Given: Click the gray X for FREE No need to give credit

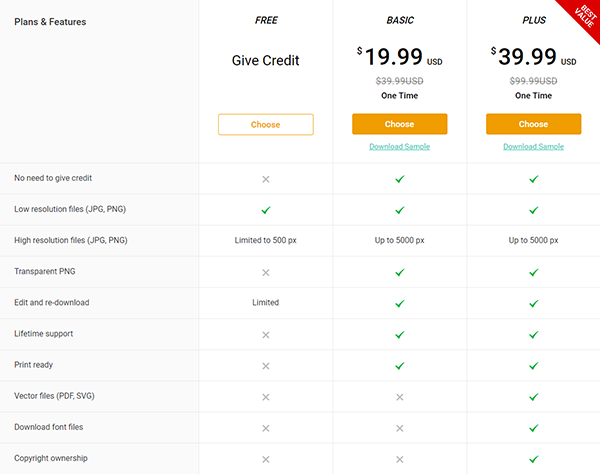Looking at the screenshot, I should [x=266, y=179].
